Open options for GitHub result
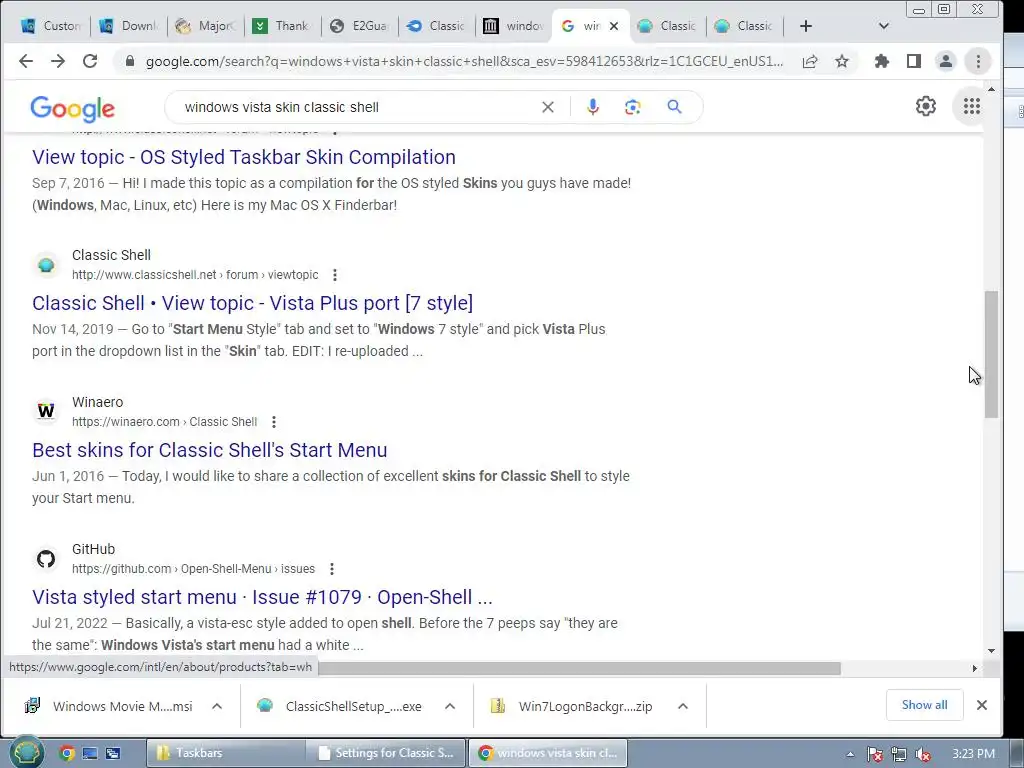The width and height of the screenshot is (1024, 768). tap(332, 569)
